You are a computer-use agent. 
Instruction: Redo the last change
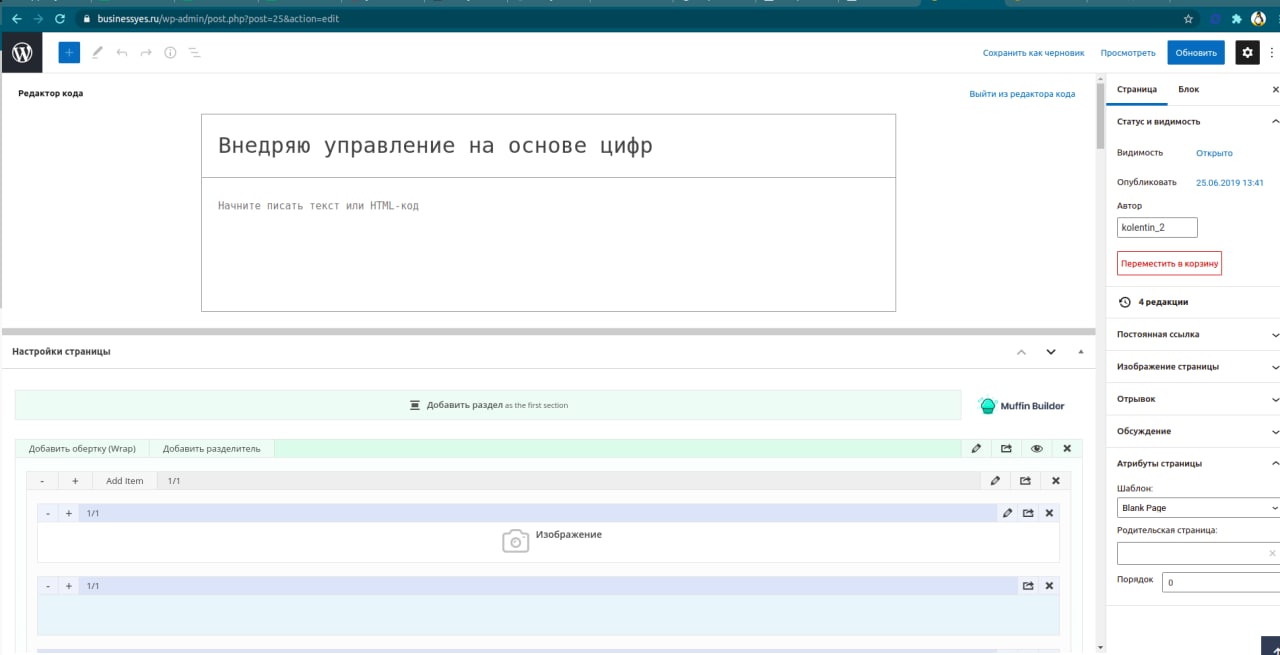point(146,53)
